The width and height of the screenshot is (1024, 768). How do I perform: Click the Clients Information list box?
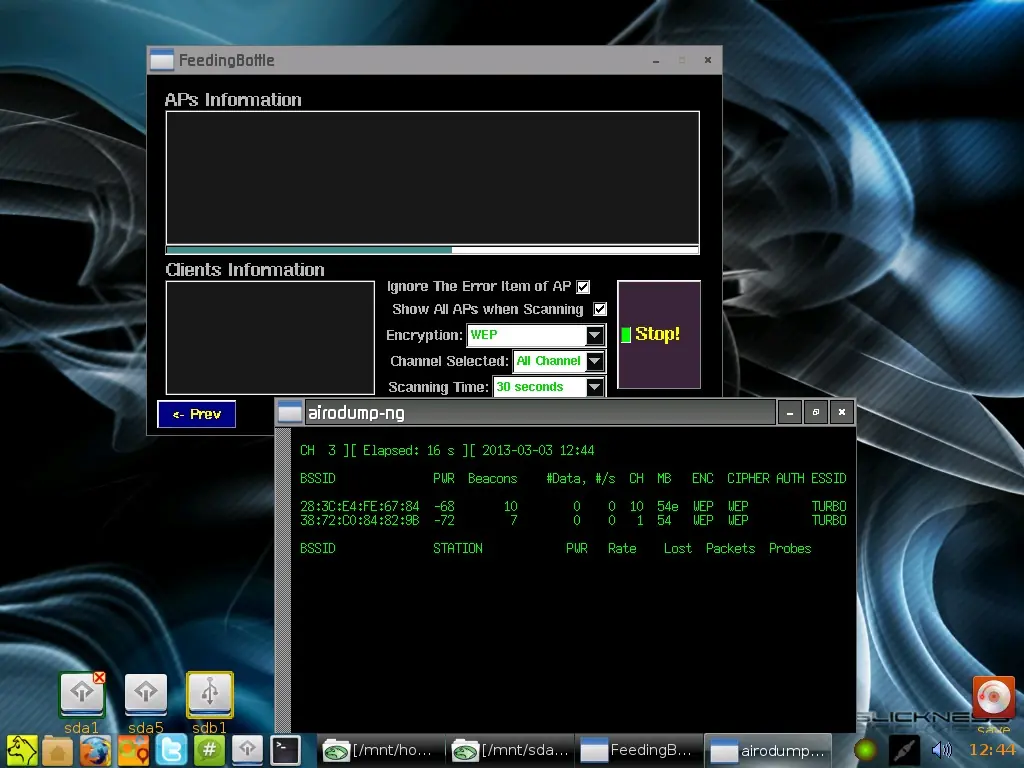(270, 338)
